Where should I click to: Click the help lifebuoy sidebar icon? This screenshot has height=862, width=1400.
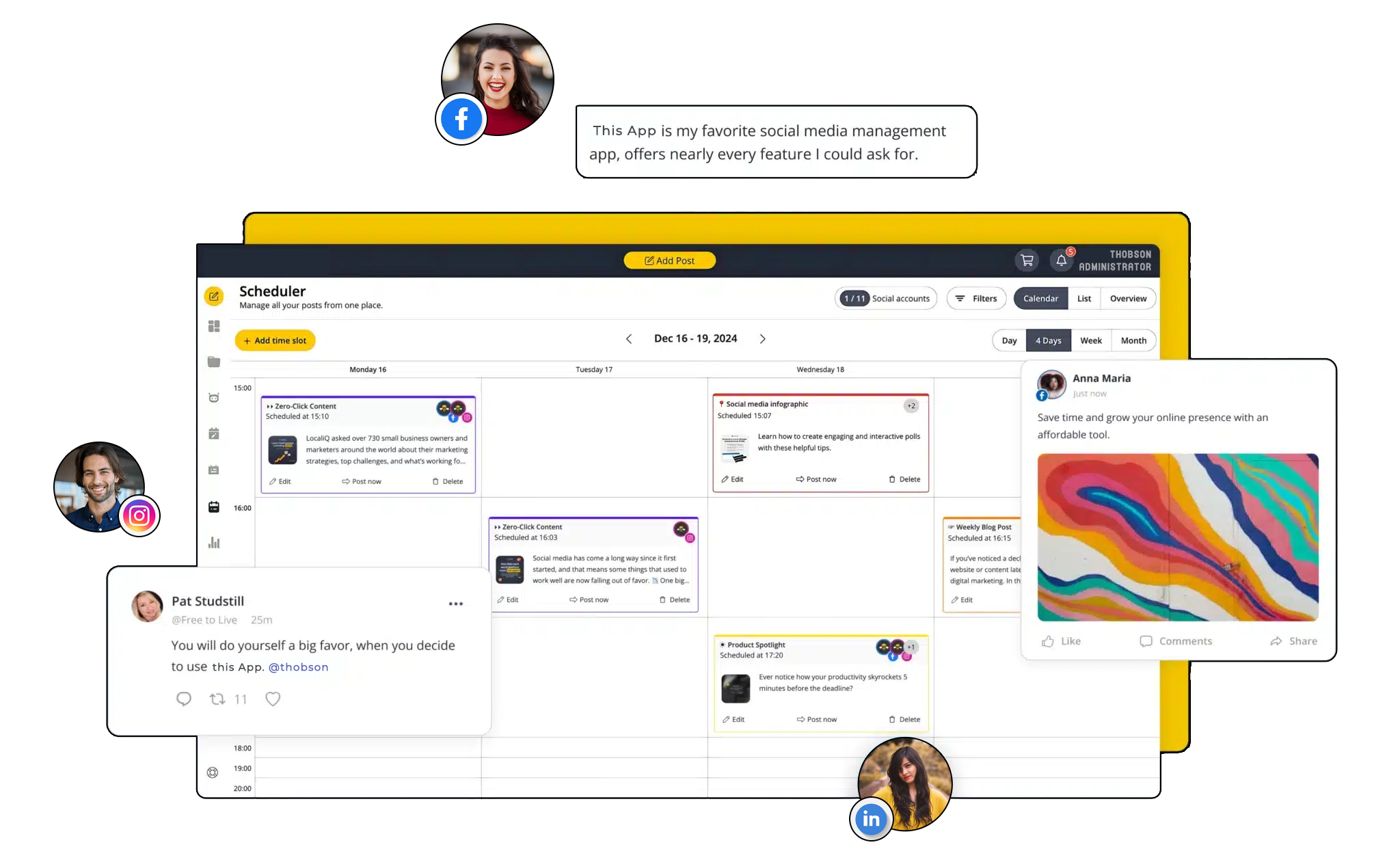coord(213,772)
